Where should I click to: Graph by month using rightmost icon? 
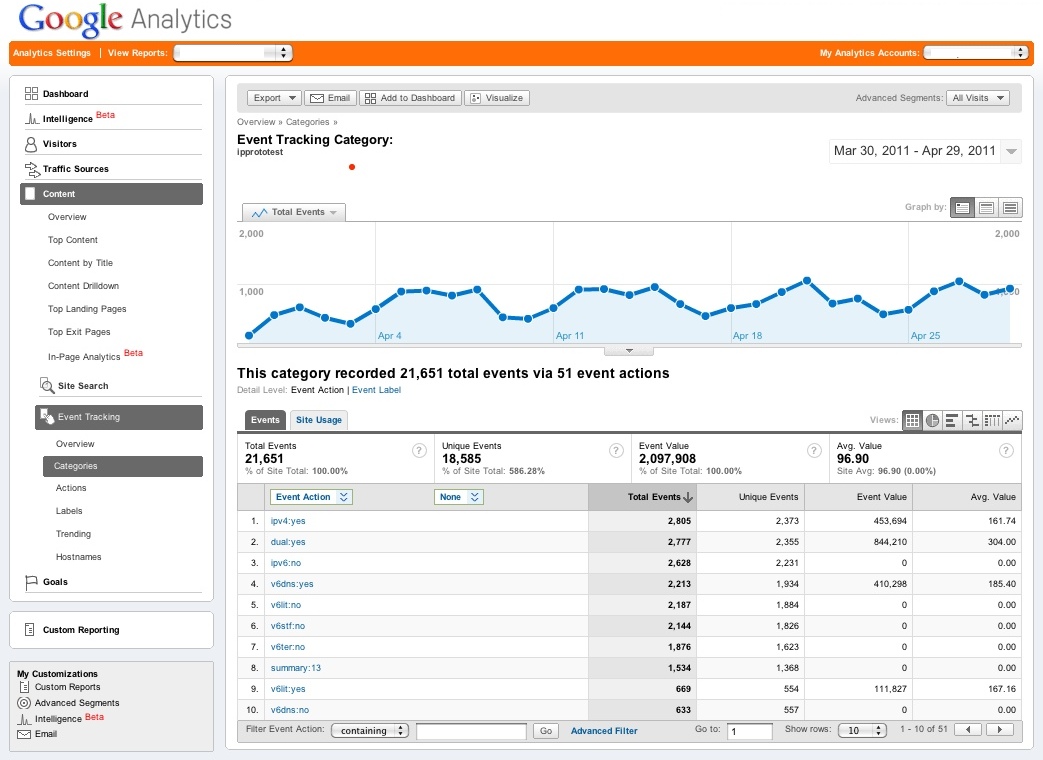pos(1010,208)
